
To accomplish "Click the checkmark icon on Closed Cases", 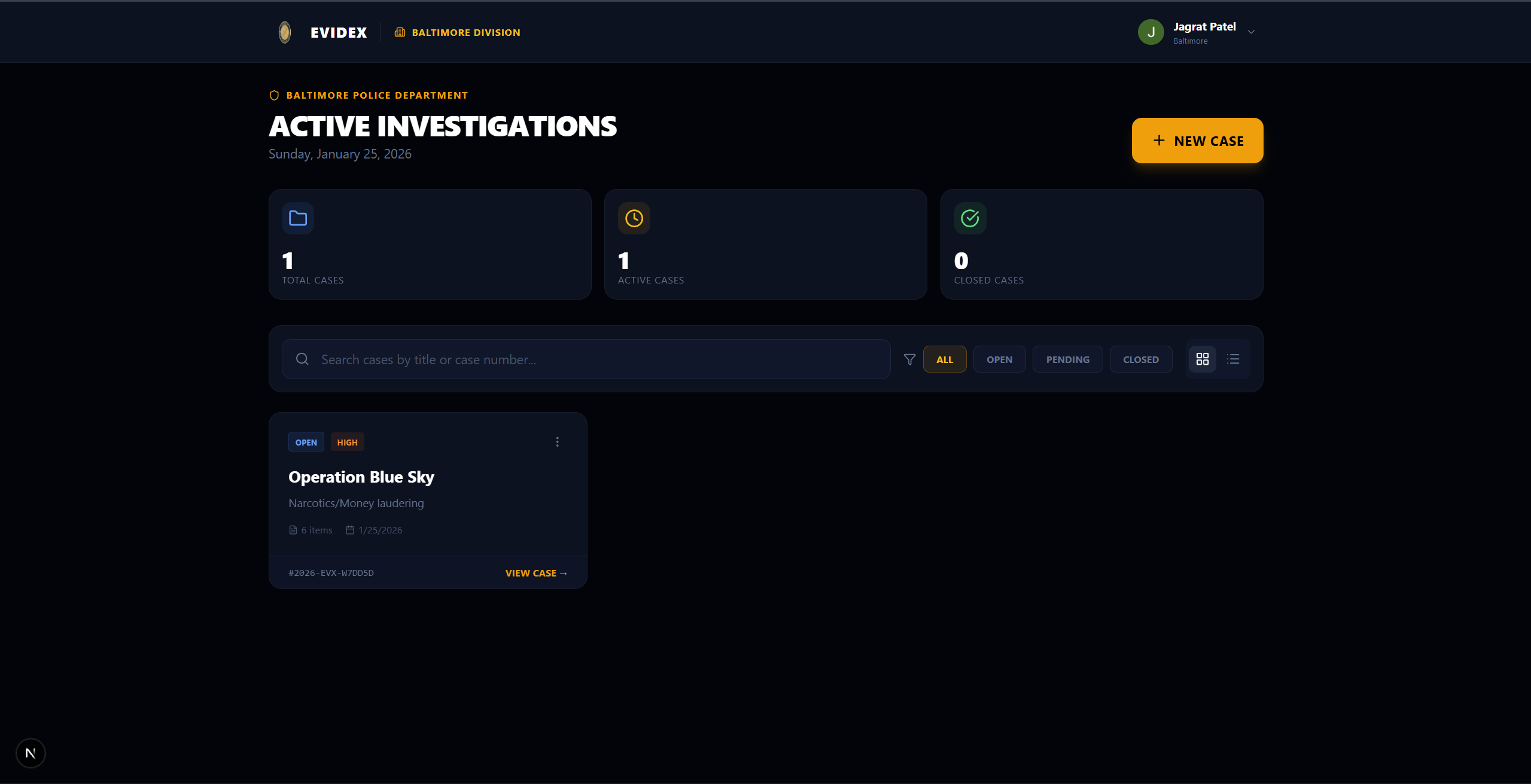I will tap(970, 218).
